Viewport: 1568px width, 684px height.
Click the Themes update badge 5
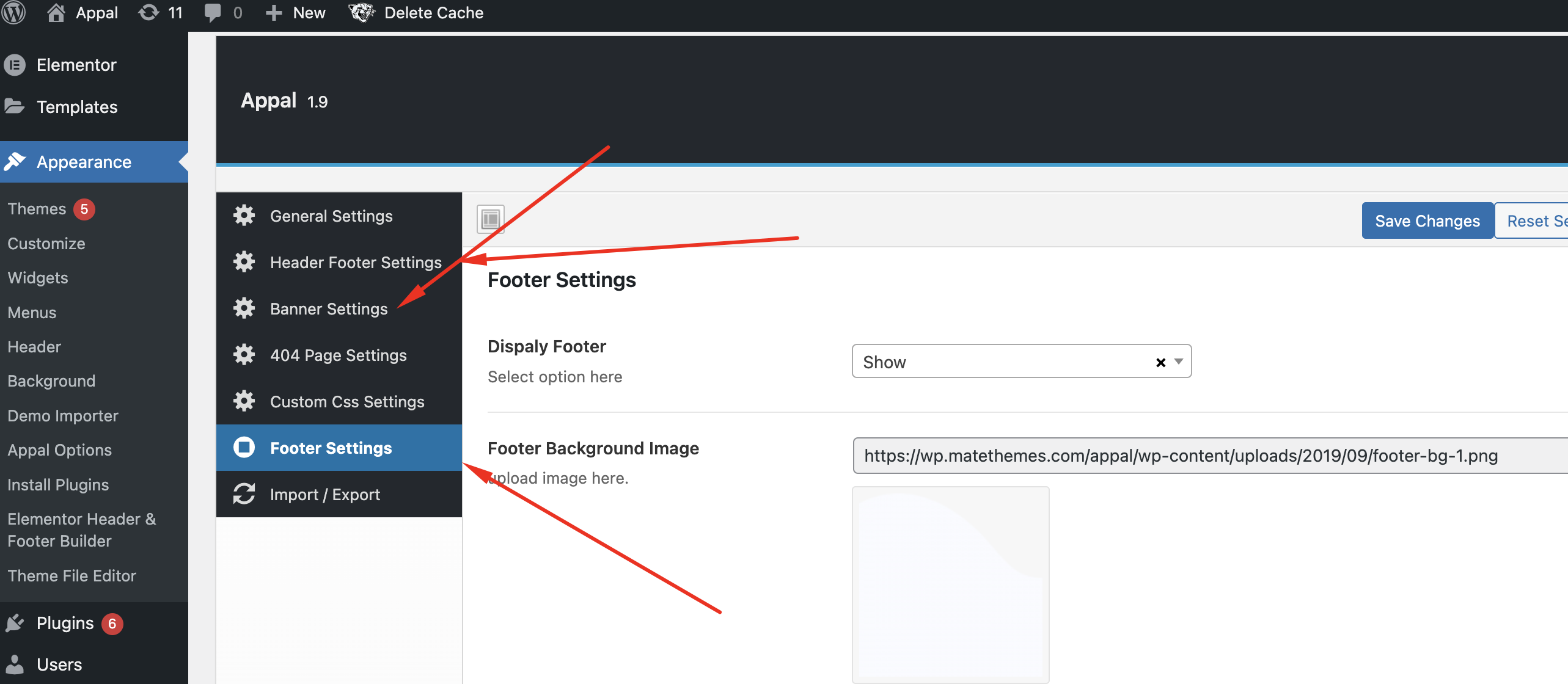pos(84,209)
